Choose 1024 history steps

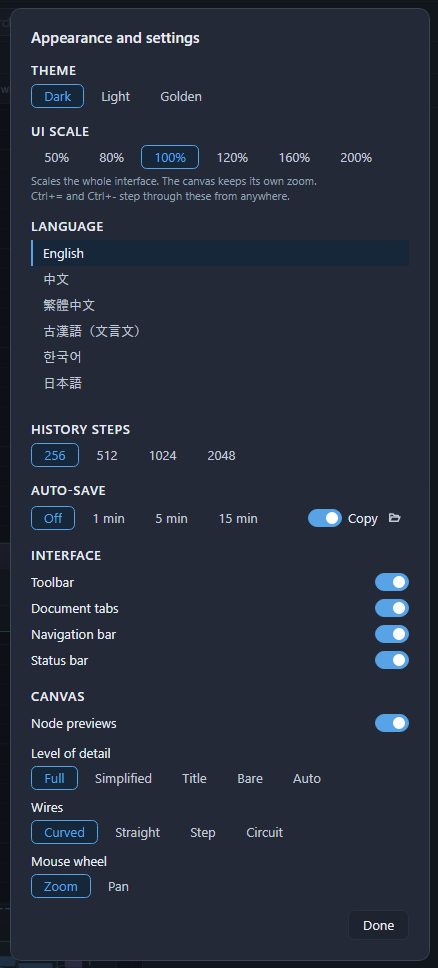162,456
